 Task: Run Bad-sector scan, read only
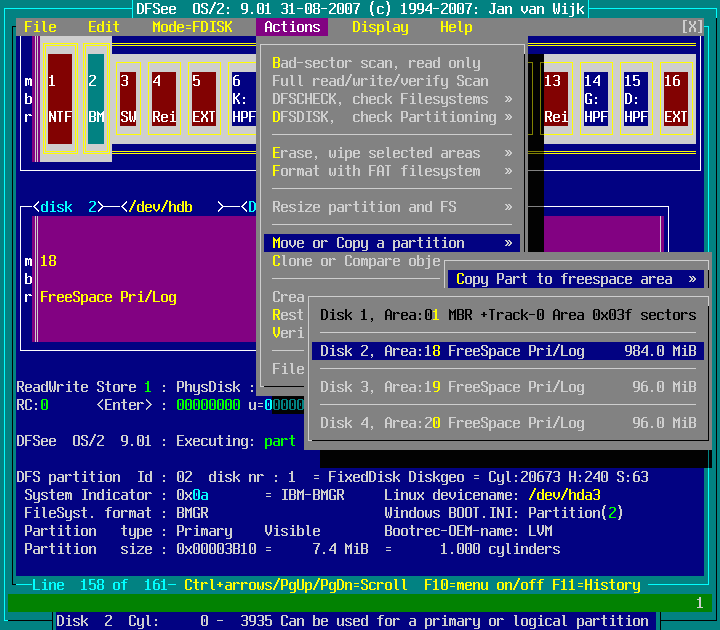pyautogui.click(x=376, y=63)
